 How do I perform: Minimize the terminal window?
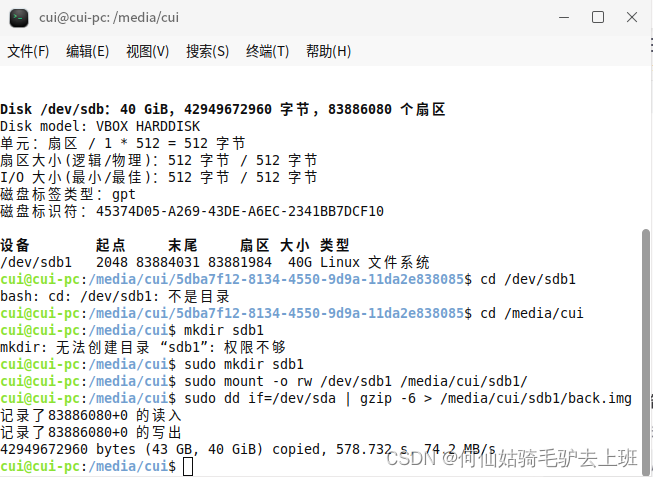pyautogui.click(x=564, y=17)
